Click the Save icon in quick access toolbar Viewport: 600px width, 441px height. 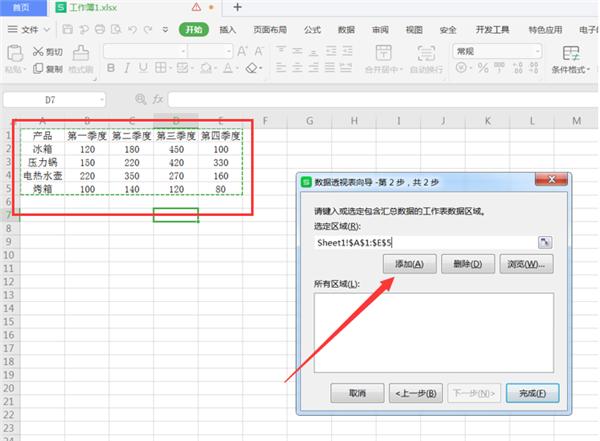(68, 29)
